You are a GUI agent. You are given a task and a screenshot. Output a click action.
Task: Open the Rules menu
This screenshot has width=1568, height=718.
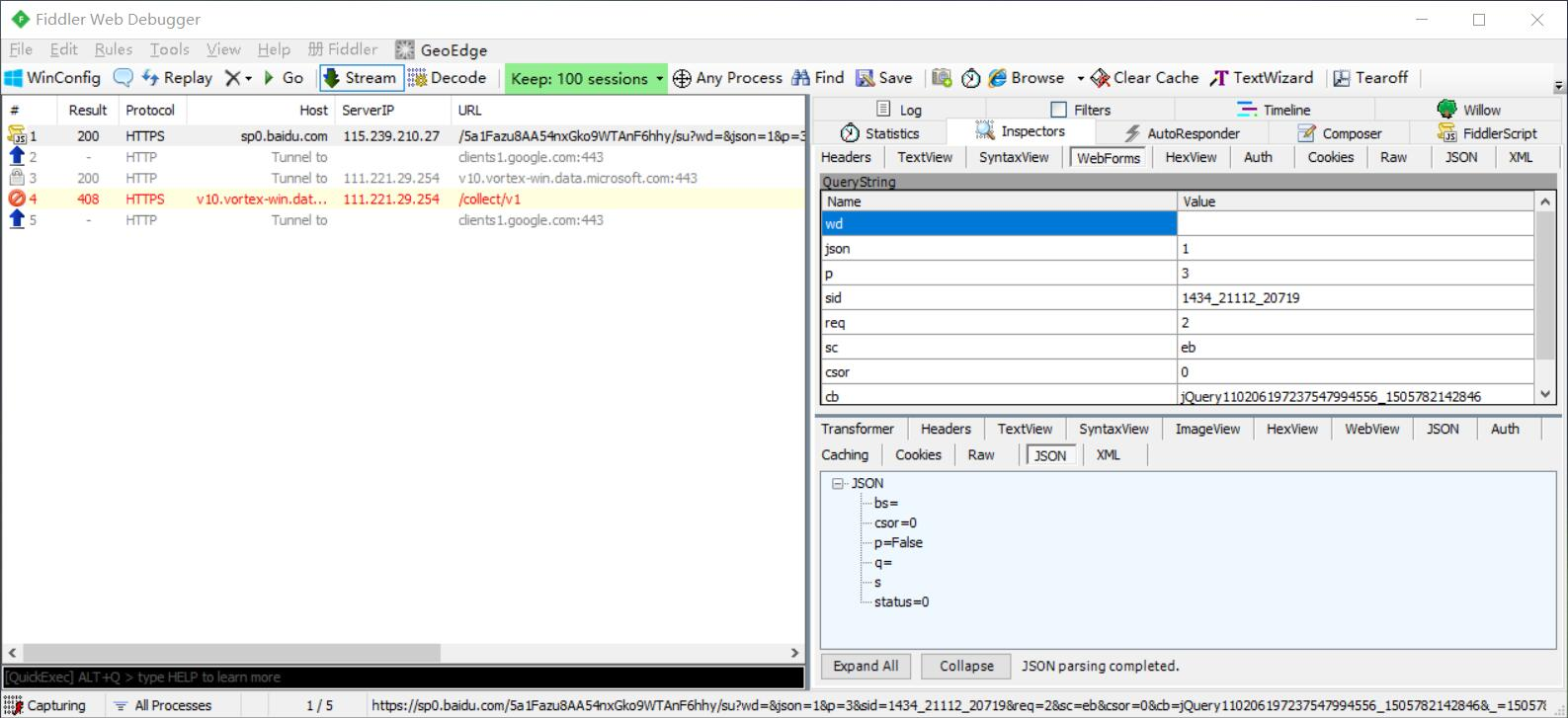coord(114,49)
